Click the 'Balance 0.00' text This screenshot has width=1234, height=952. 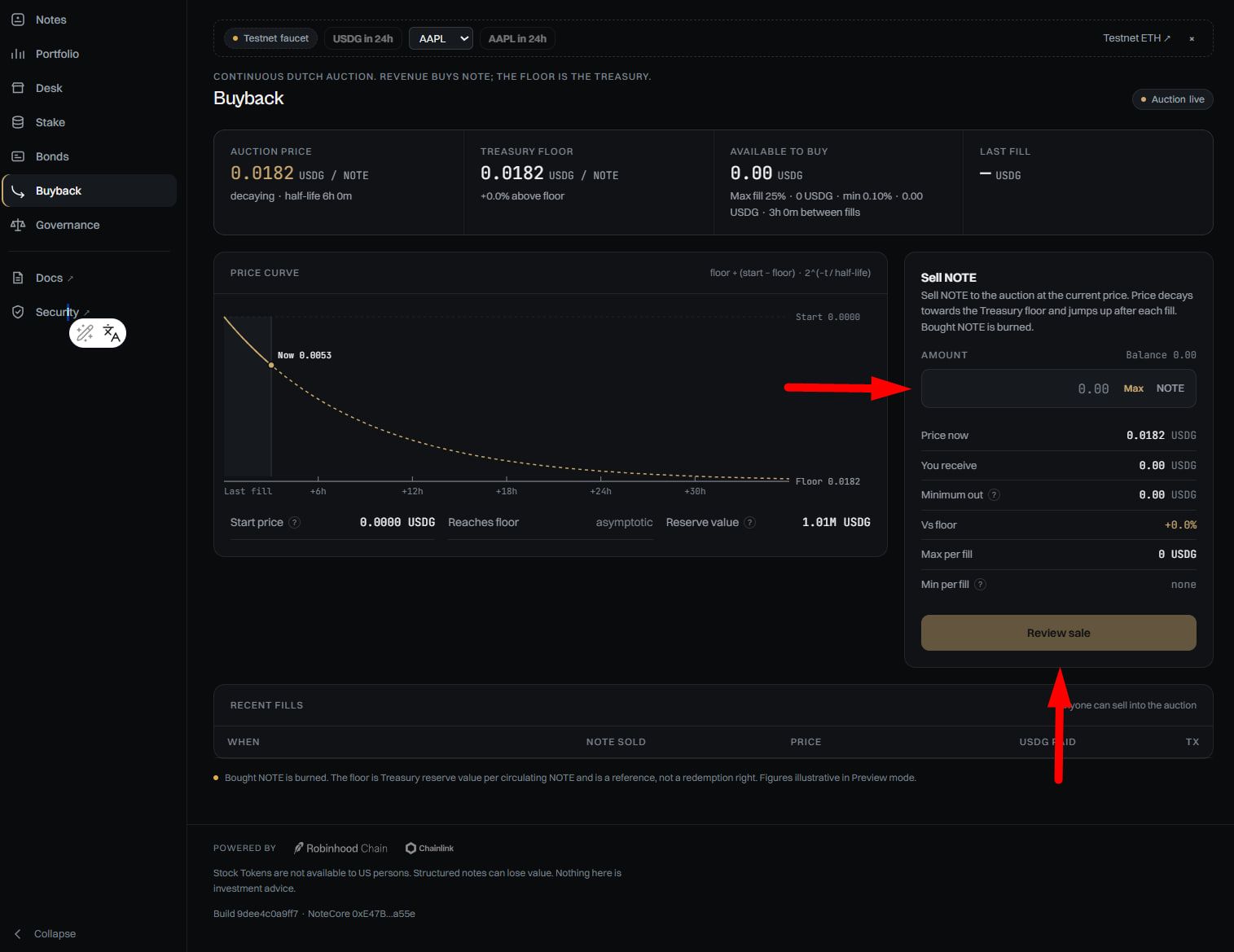[x=1161, y=355]
